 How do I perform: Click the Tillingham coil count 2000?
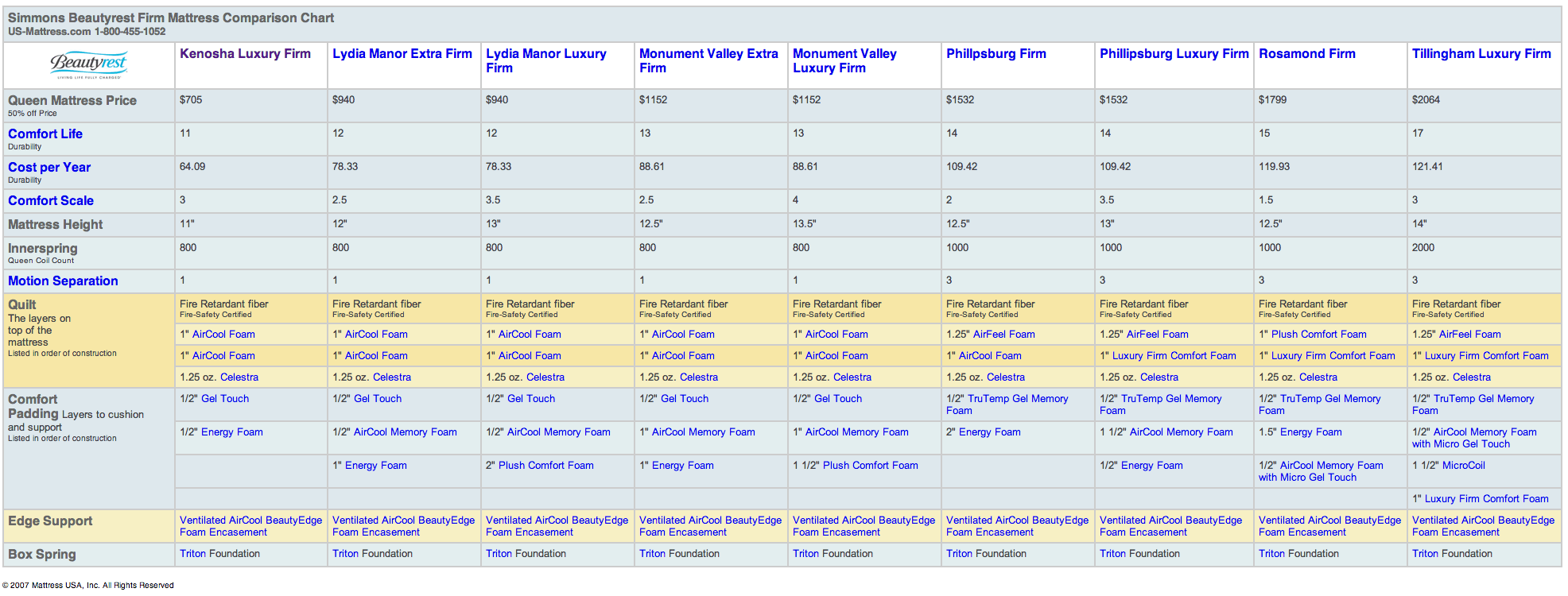[1423, 248]
